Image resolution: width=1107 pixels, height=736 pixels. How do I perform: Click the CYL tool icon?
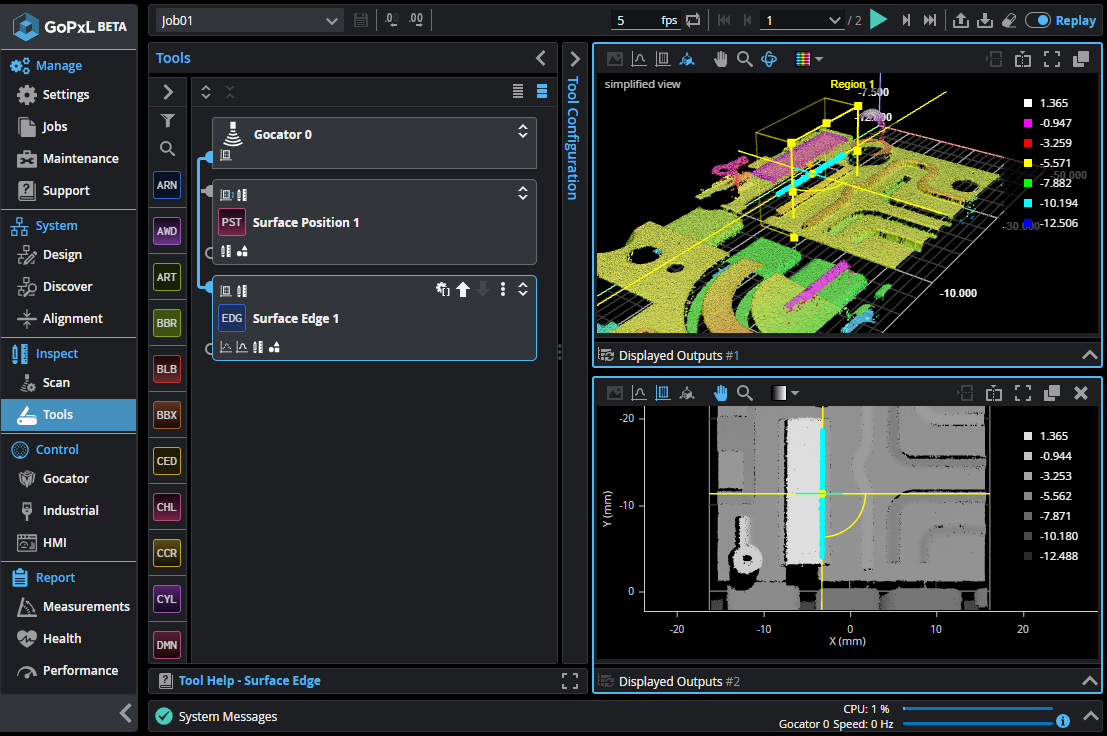167,599
